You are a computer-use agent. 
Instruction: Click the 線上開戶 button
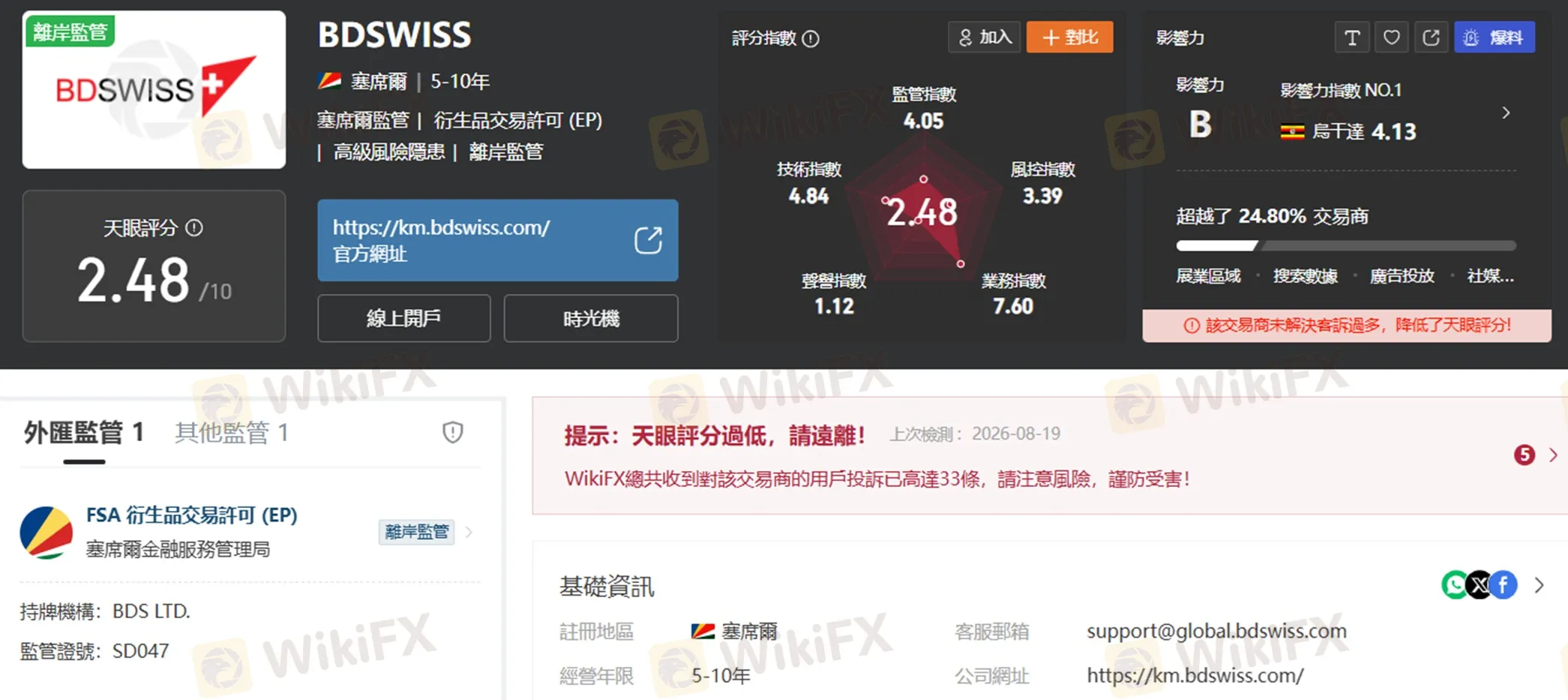click(403, 318)
